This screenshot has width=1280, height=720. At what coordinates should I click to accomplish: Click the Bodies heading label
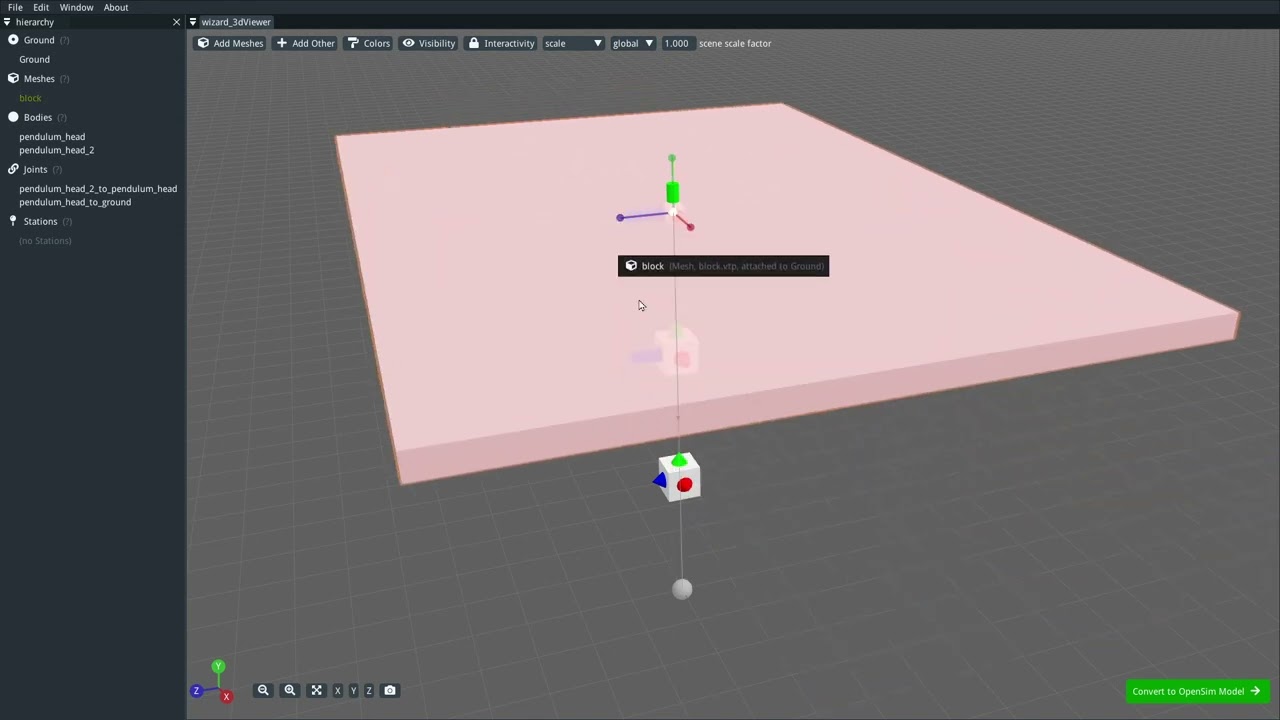click(x=38, y=118)
